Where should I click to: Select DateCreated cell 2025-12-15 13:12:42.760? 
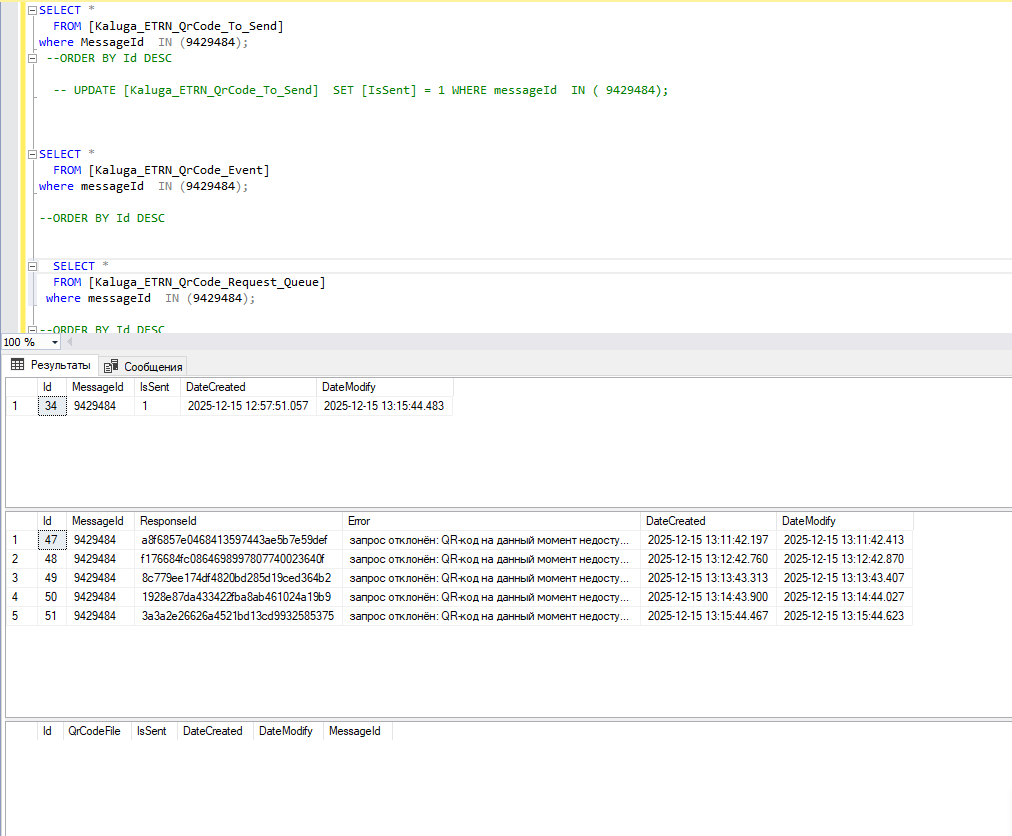point(708,559)
